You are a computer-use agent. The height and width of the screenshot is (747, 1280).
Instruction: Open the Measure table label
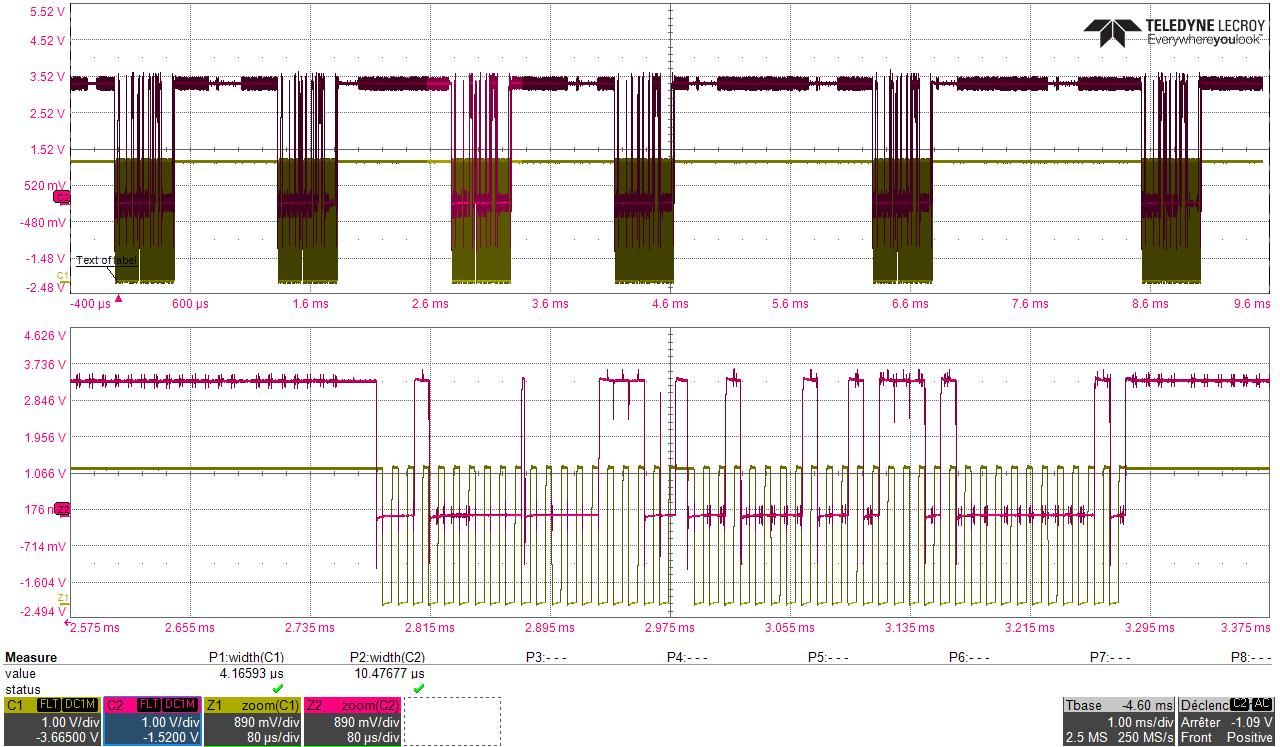pos(31,657)
